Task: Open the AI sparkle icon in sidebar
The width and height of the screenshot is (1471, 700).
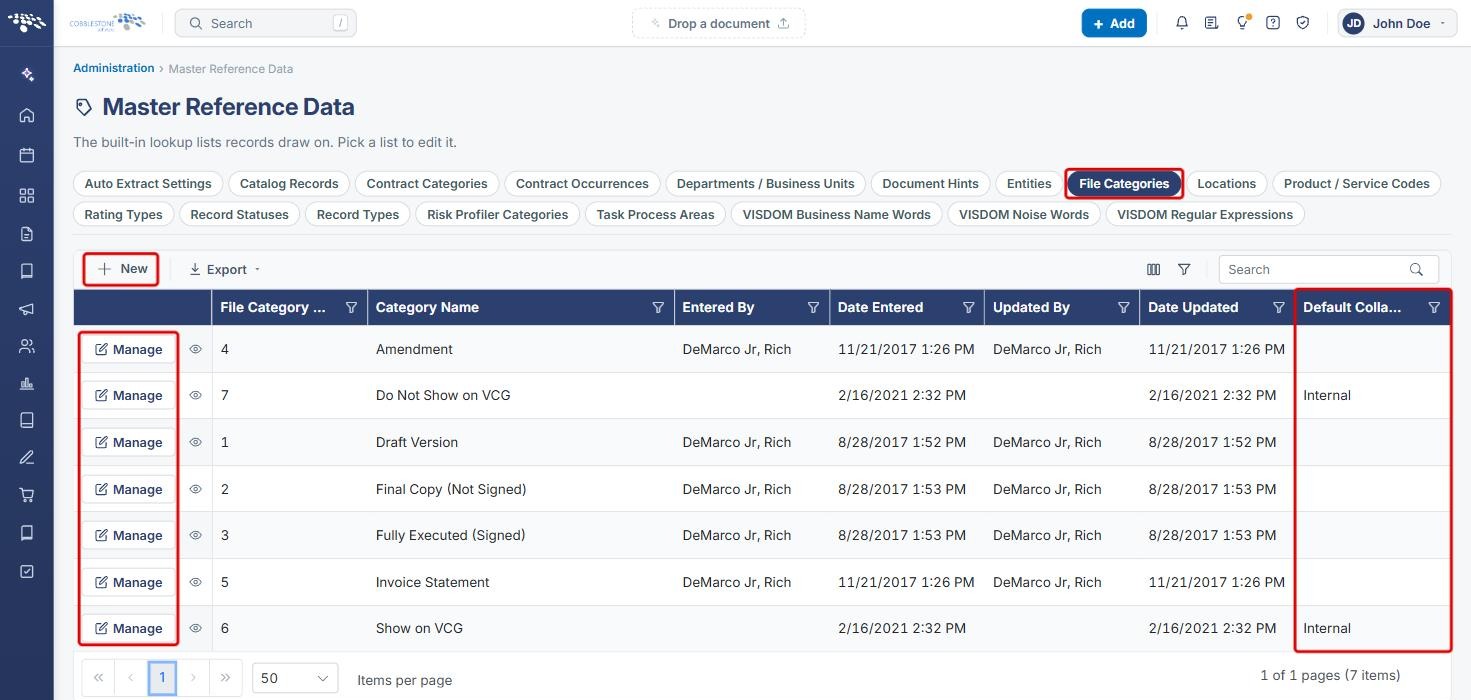Action: pyautogui.click(x=27, y=74)
